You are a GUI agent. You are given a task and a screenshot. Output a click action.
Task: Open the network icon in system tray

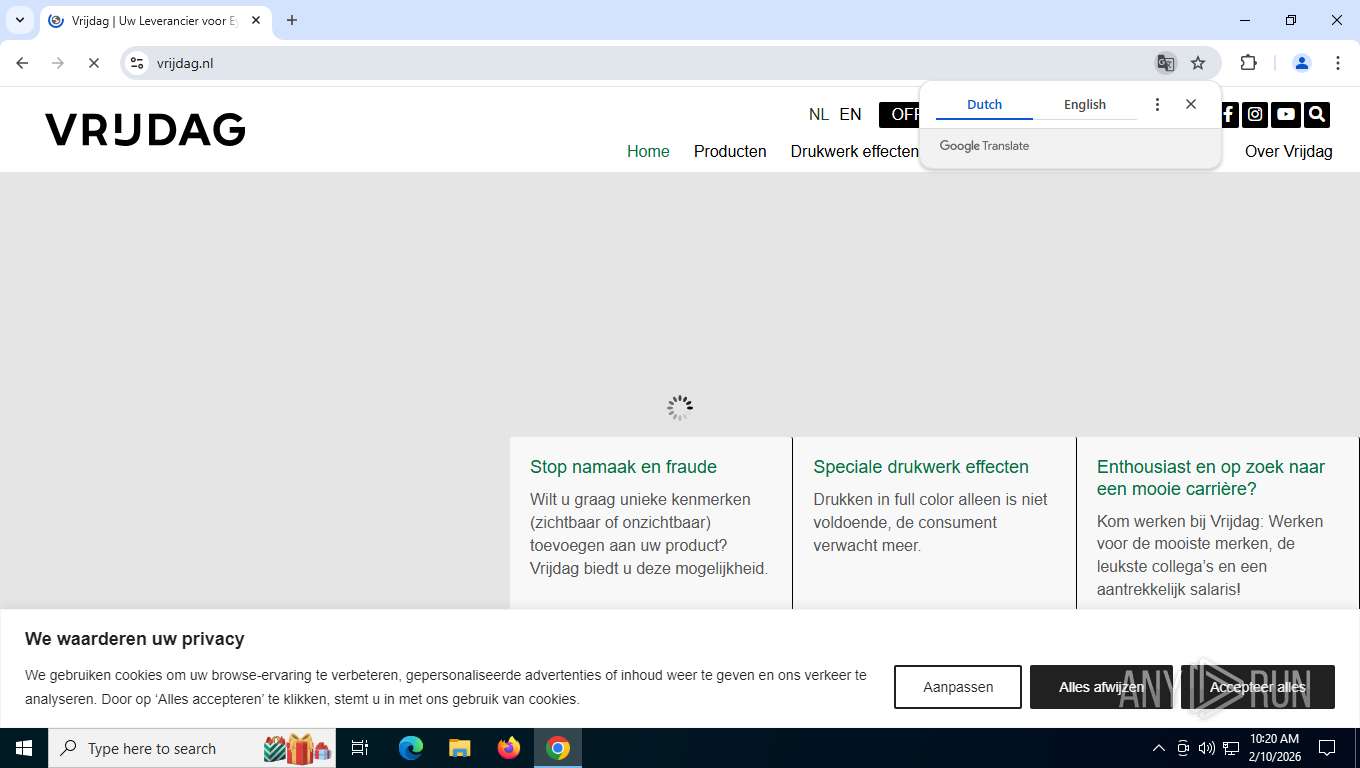1231,748
